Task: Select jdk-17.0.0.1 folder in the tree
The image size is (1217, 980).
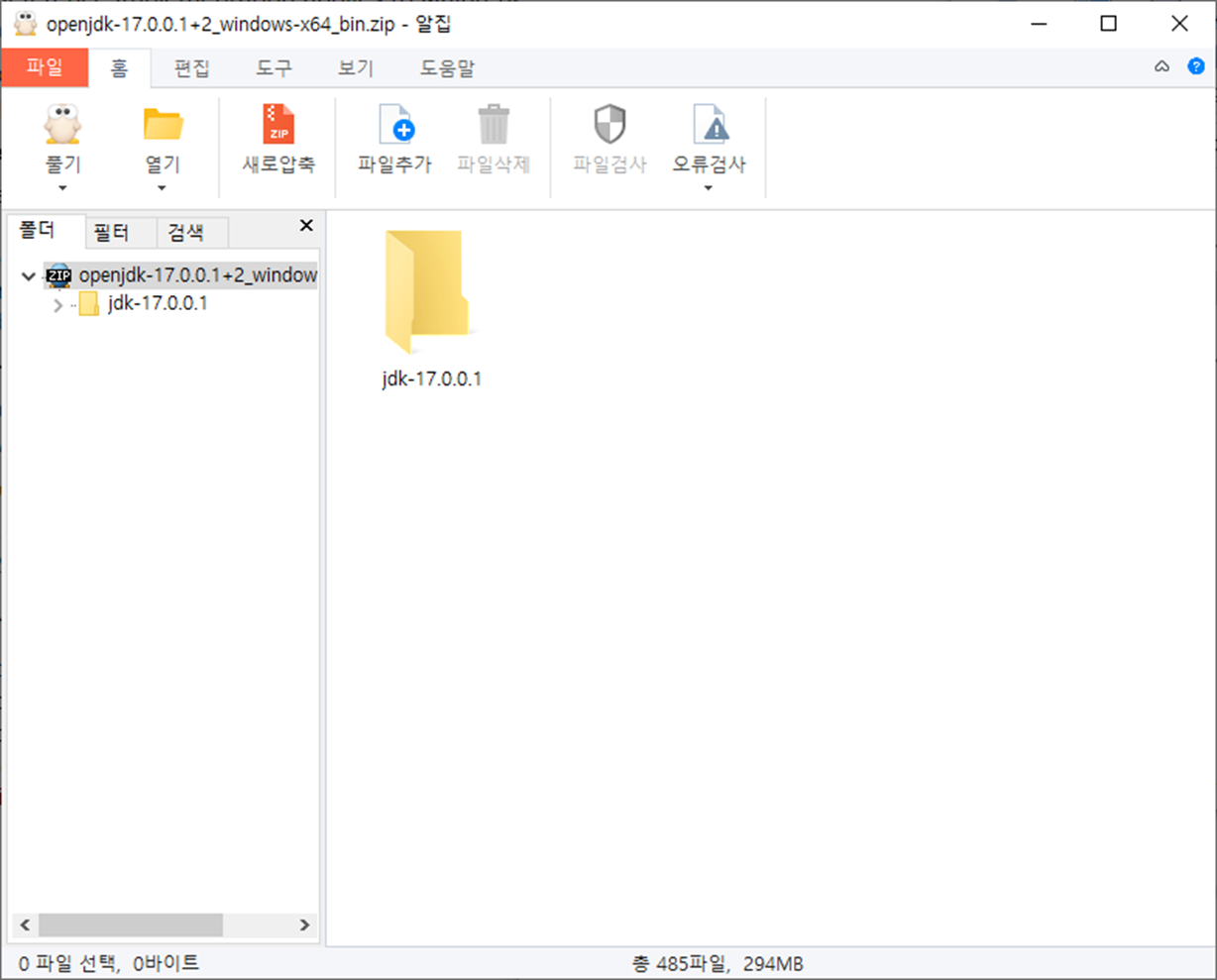Action: [158, 303]
